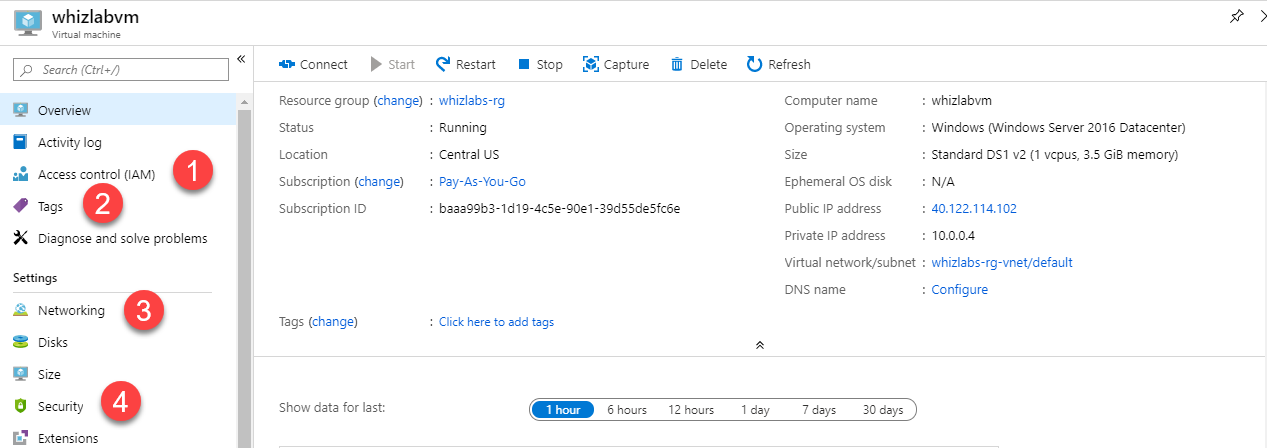Screen dimensions: 1267x448
Task: Select the 1 day time range
Action: pyautogui.click(x=755, y=410)
